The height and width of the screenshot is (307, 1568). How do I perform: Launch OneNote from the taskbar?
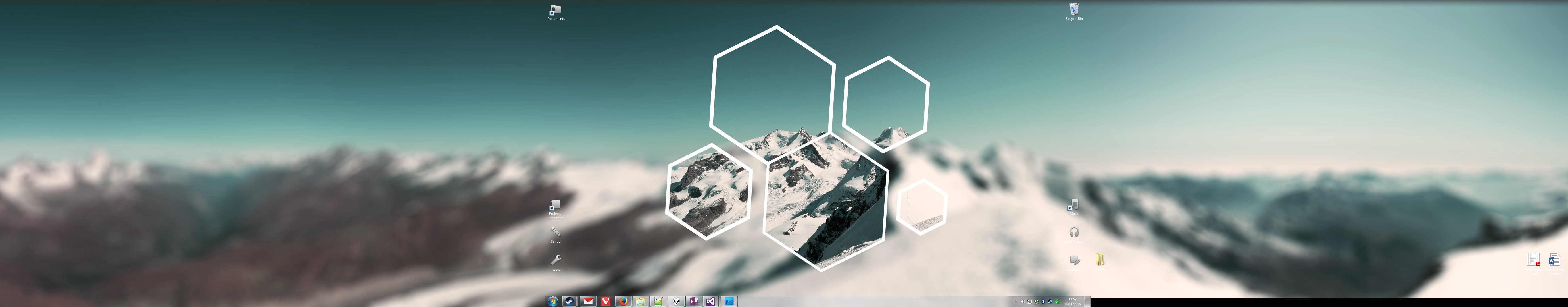click(693, 302)
